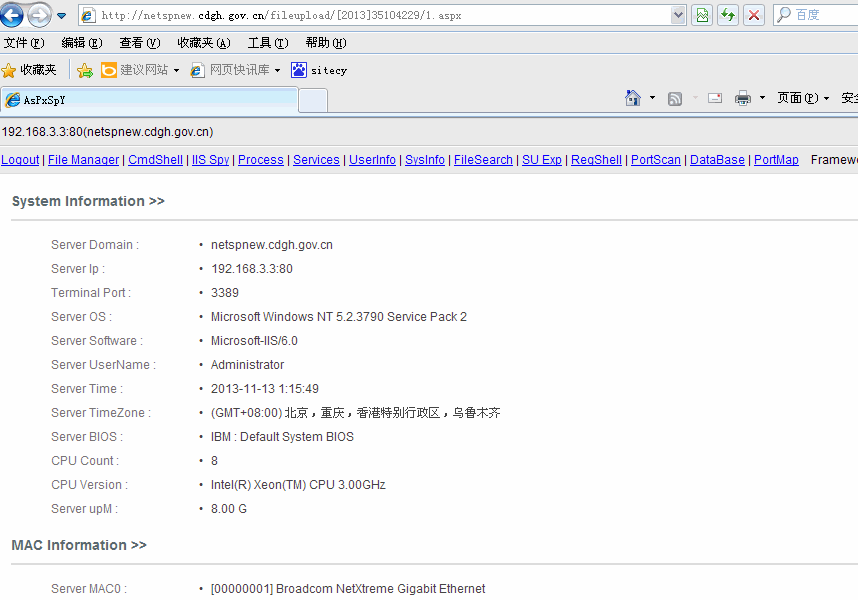Open the RegShell link
The image size is (858, 600).
click(596, 160)
